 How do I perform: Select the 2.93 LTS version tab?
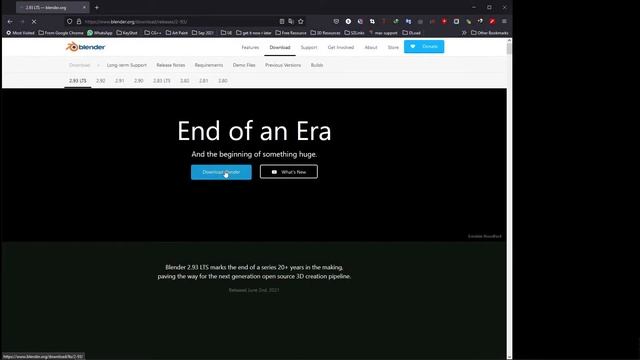(x=78, y=81)
